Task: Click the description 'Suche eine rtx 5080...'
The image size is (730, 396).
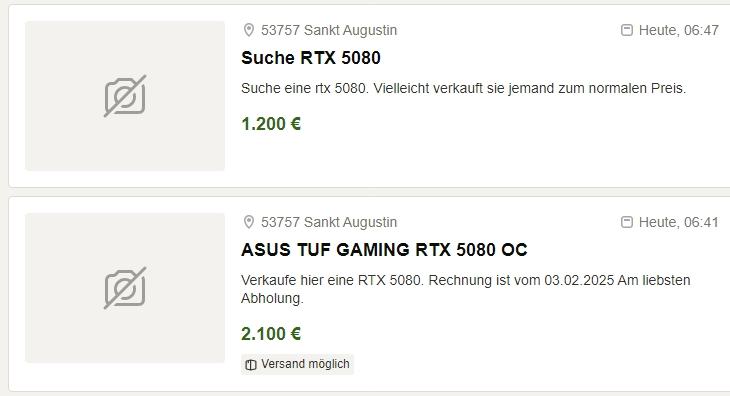Action: tap(464, 88)
